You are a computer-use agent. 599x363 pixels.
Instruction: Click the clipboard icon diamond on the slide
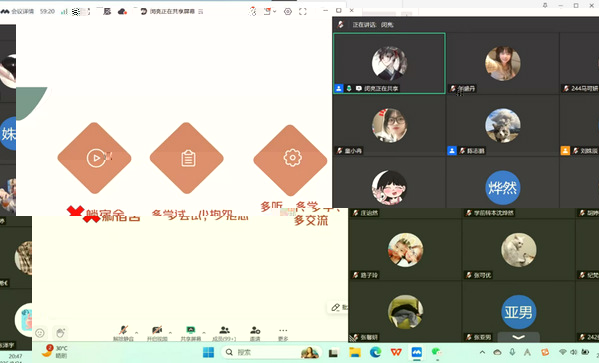(x=186, y=158)
